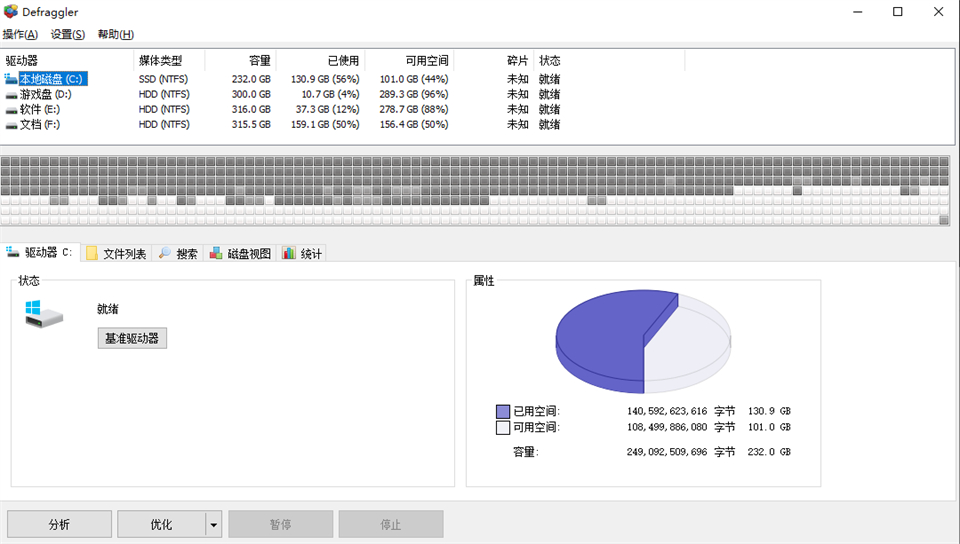This screenshot has height=544, width=960.
Task: Open the 操作(A) menu
Action: point(20,34)
